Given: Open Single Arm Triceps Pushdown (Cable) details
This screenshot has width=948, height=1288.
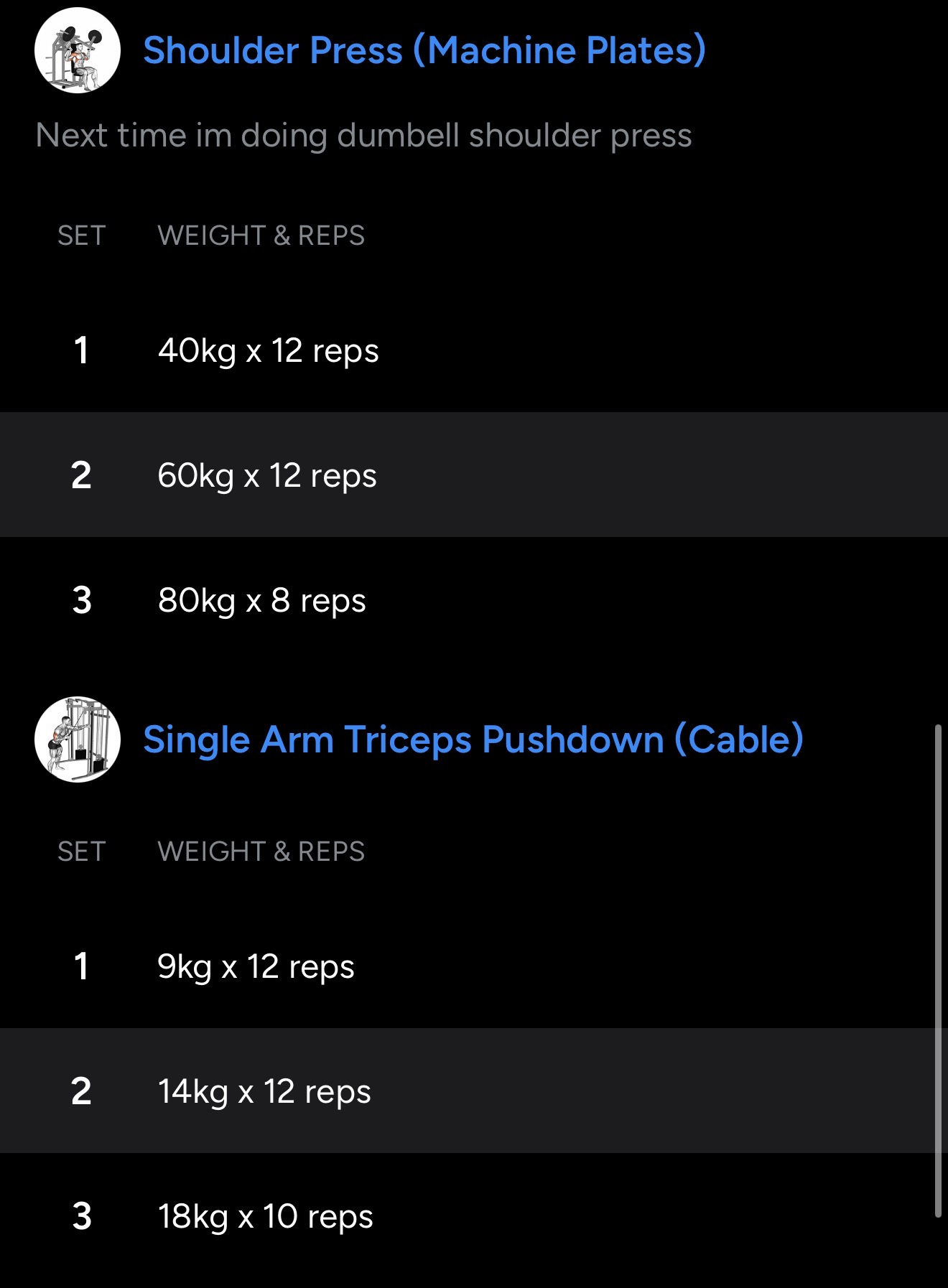Looking at the screenshot, I should click(473, 739).
